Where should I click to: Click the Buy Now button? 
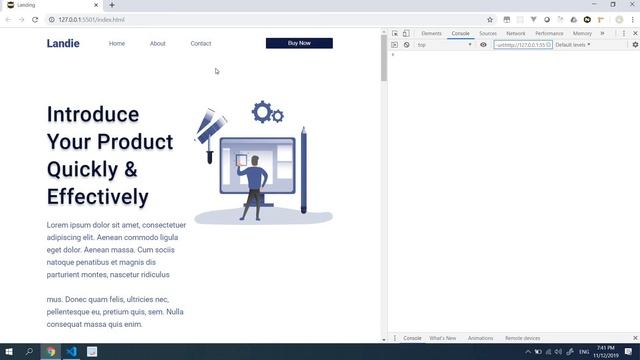pos(299,43)
